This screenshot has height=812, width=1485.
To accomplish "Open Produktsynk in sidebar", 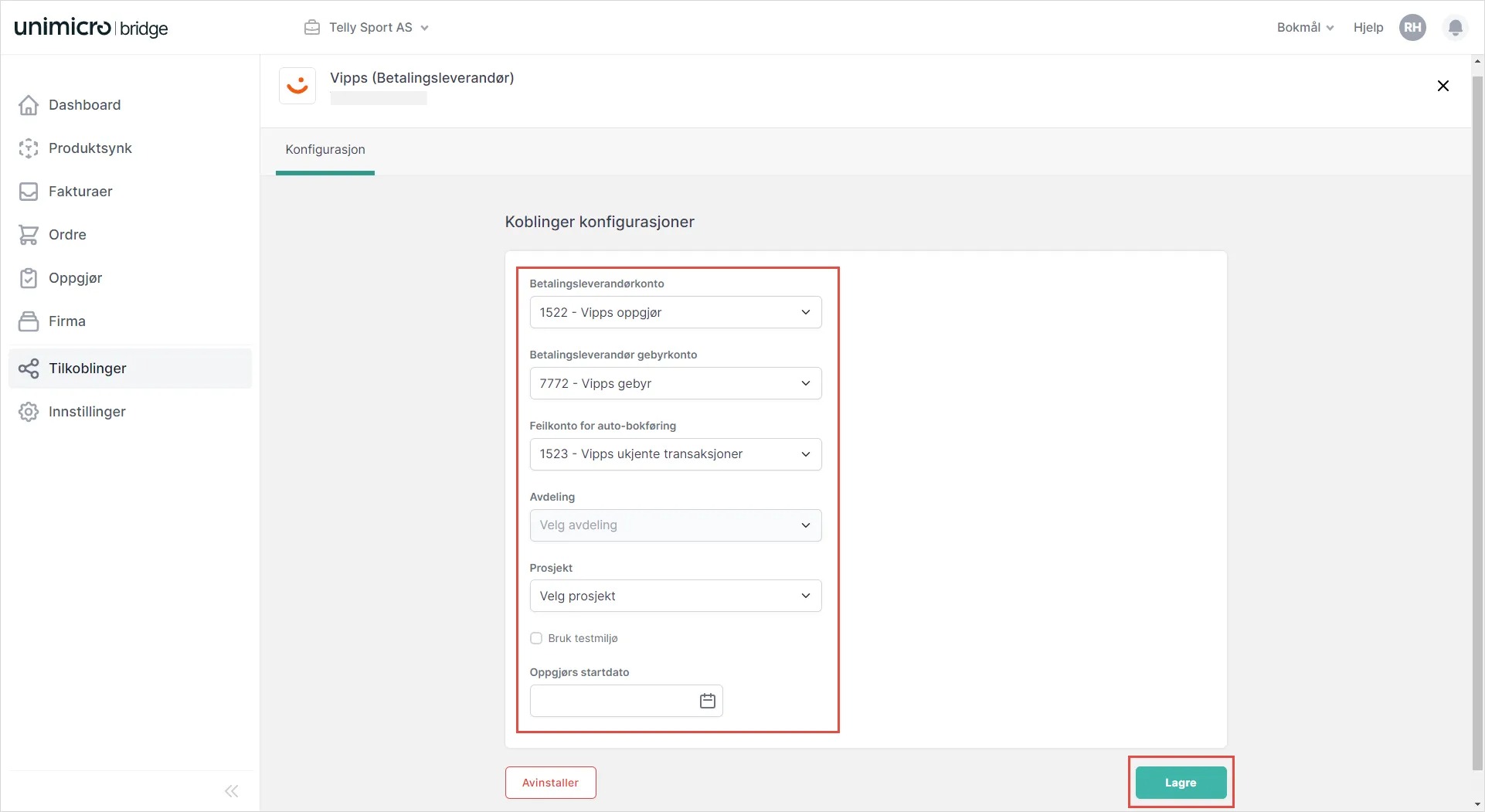I will [130, 148].
